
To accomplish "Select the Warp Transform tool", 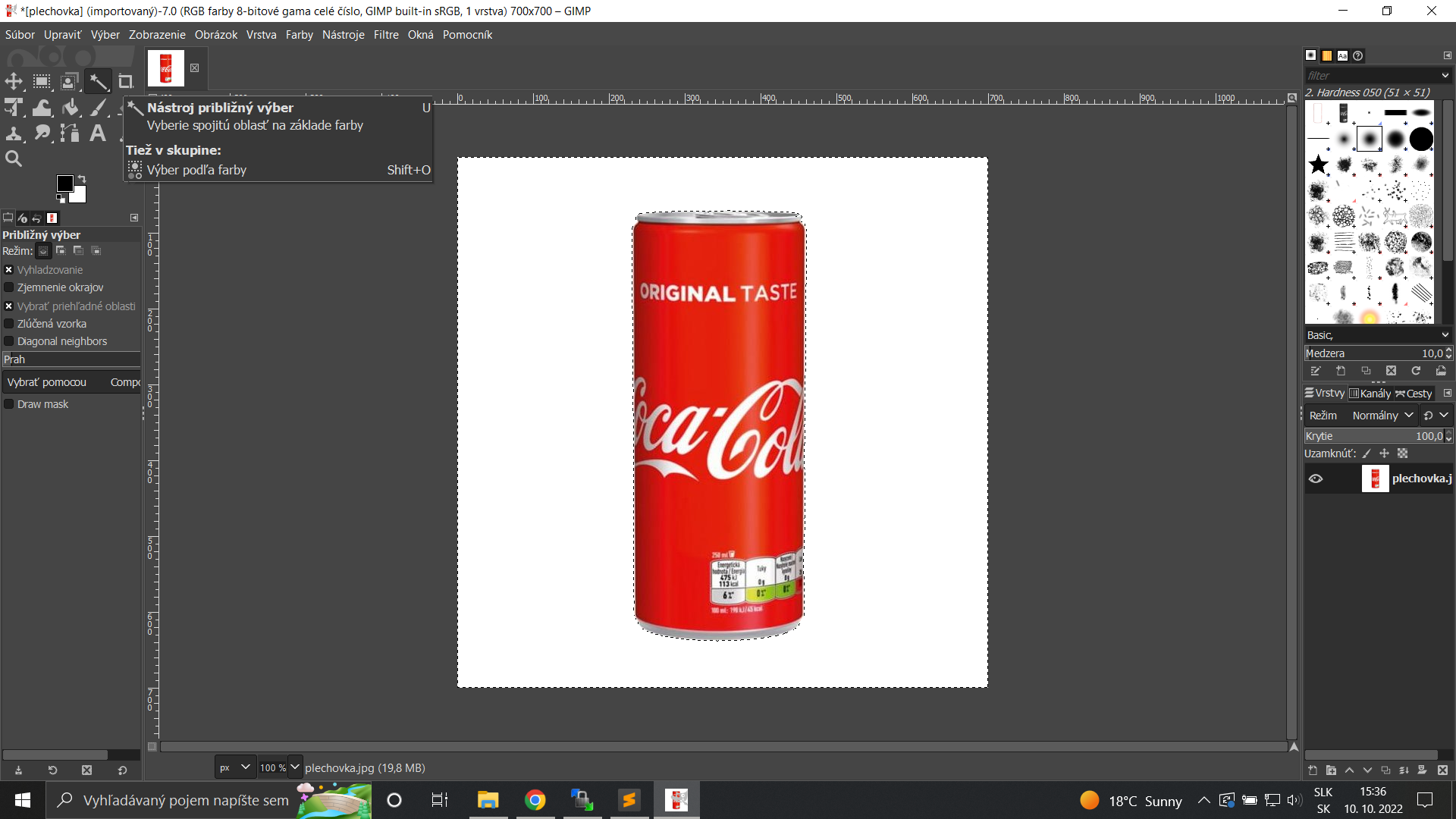I will coord(42,108).
